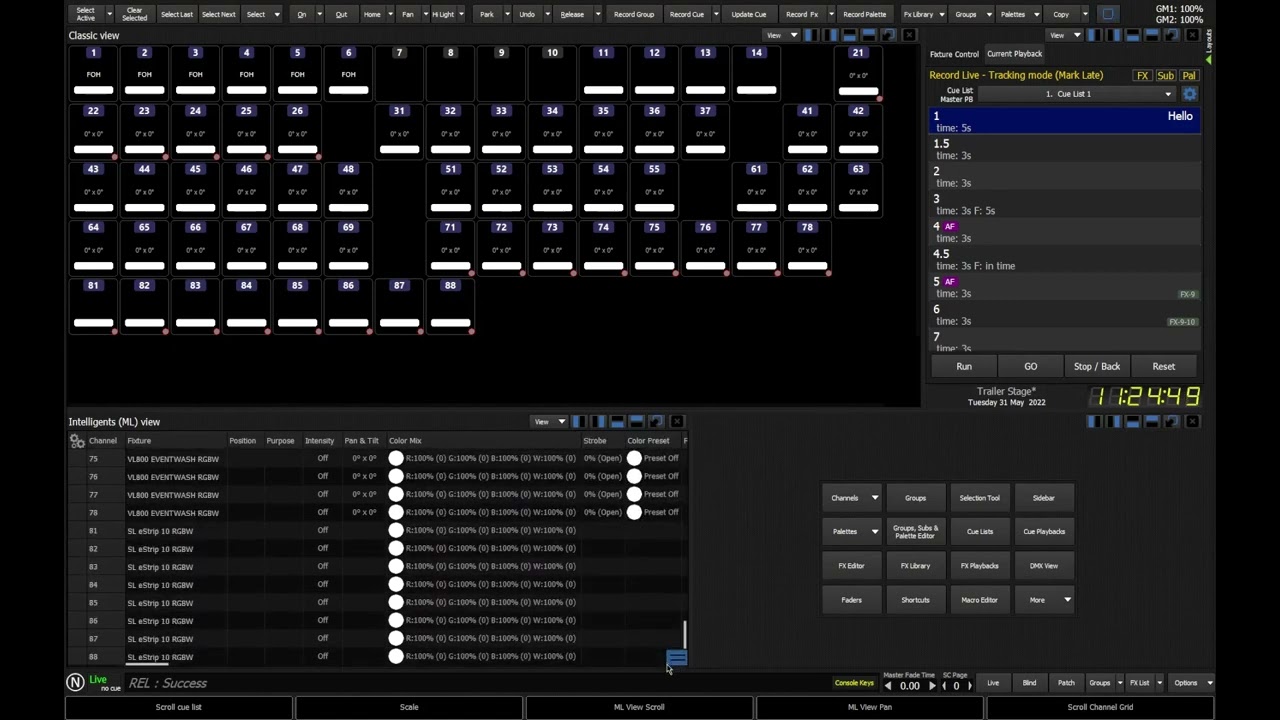Image resolution: width=1280 pixels, height=720 pixels.
Task: Click the column settings icon beside Channel header
Action: (76, 441)
